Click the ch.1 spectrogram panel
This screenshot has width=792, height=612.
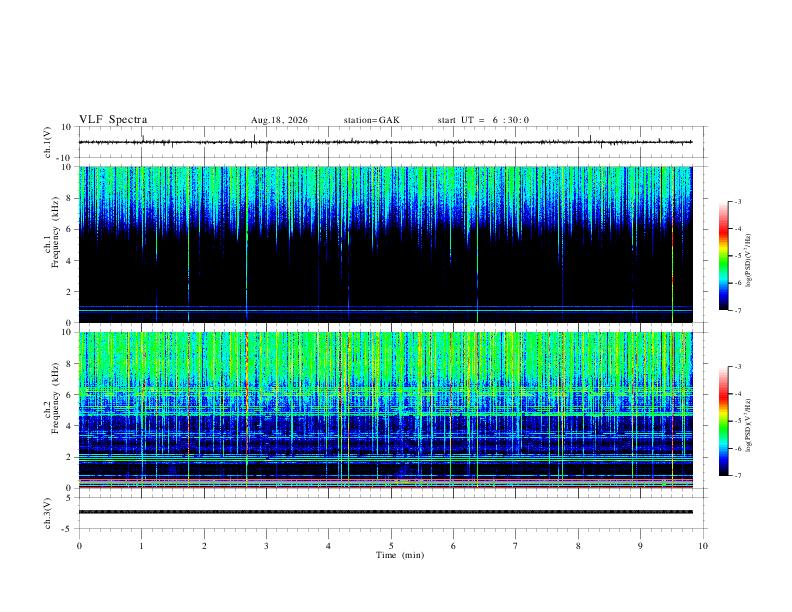click(x=385, y=244)
